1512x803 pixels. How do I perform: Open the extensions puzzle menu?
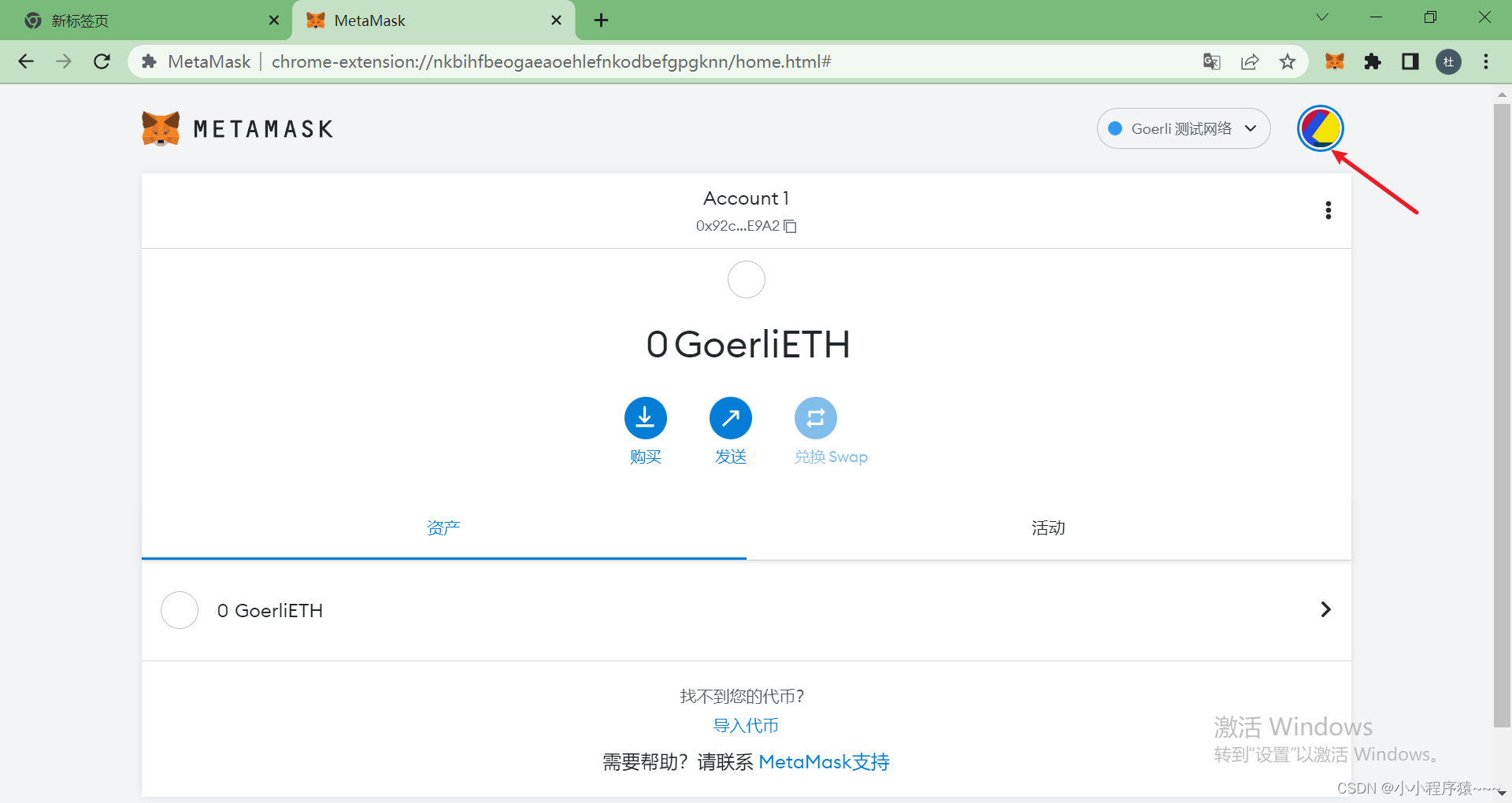tap(1372, 61)
